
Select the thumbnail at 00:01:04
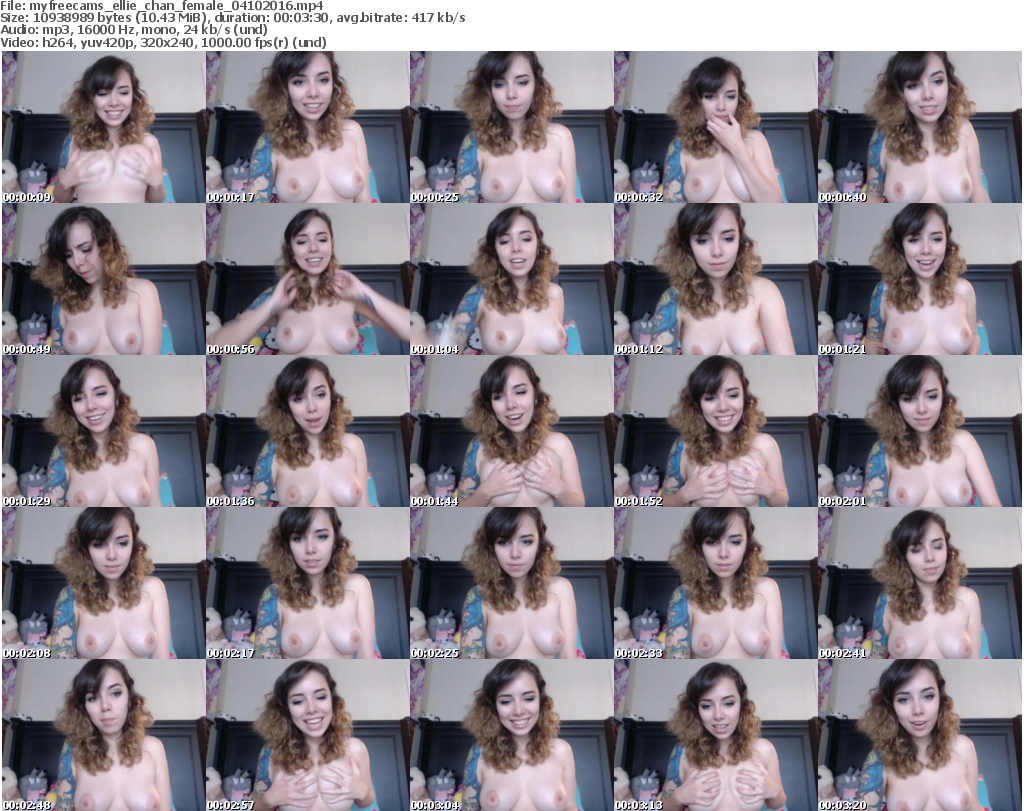tap(511, 279)
